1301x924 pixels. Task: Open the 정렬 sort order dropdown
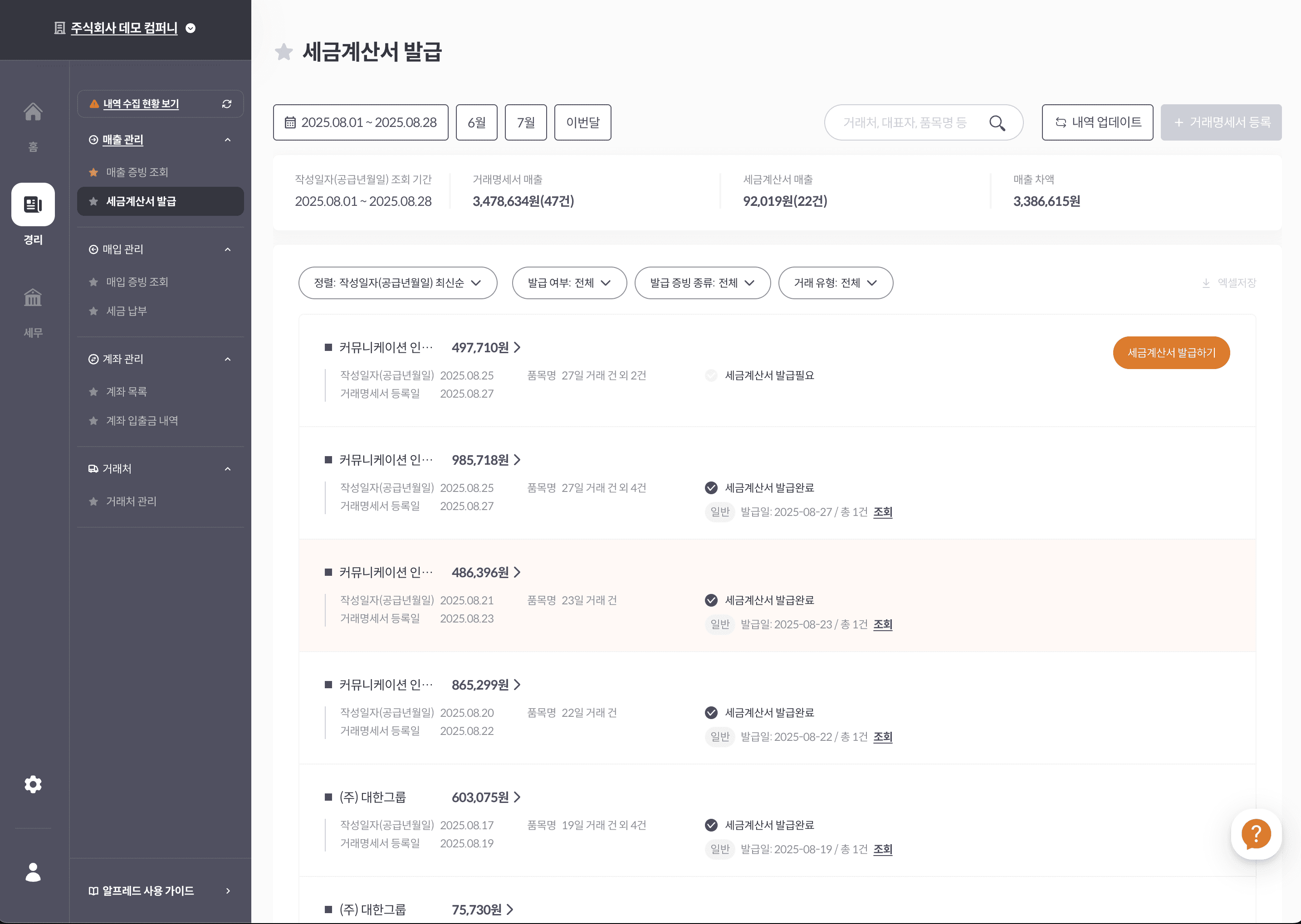point(397,283)
